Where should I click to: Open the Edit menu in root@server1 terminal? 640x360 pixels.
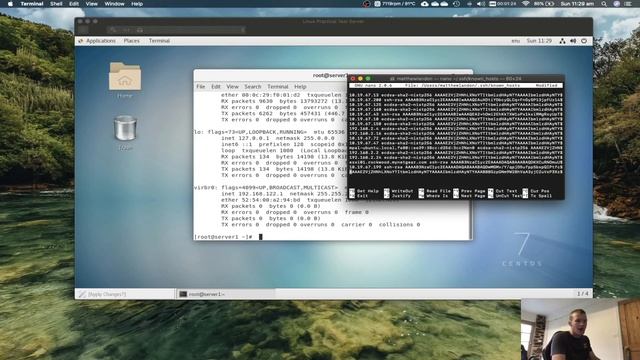pos(216,87)
